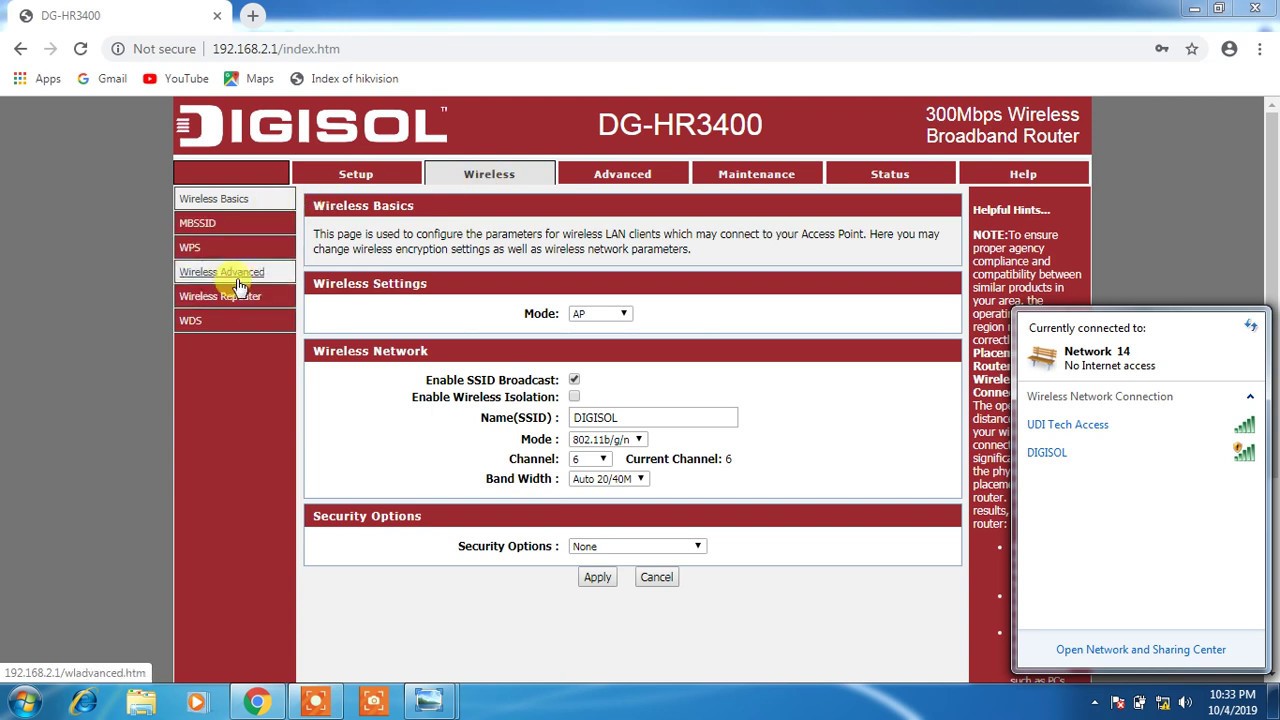Switch to the Setup tab
The image size is (1280, 720).
coord(356,174)
